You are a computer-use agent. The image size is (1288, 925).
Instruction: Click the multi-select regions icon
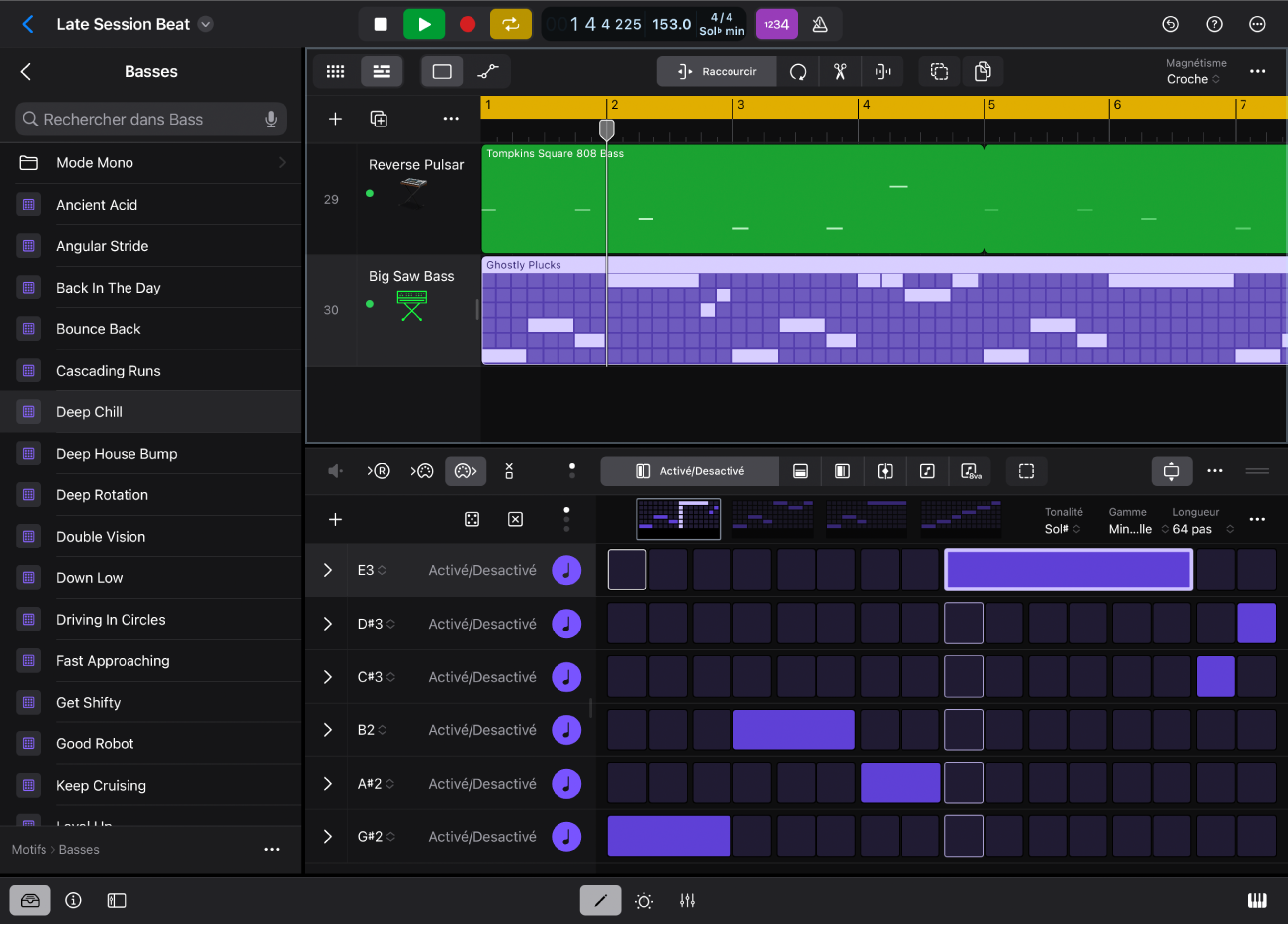[x=939, y=71]
